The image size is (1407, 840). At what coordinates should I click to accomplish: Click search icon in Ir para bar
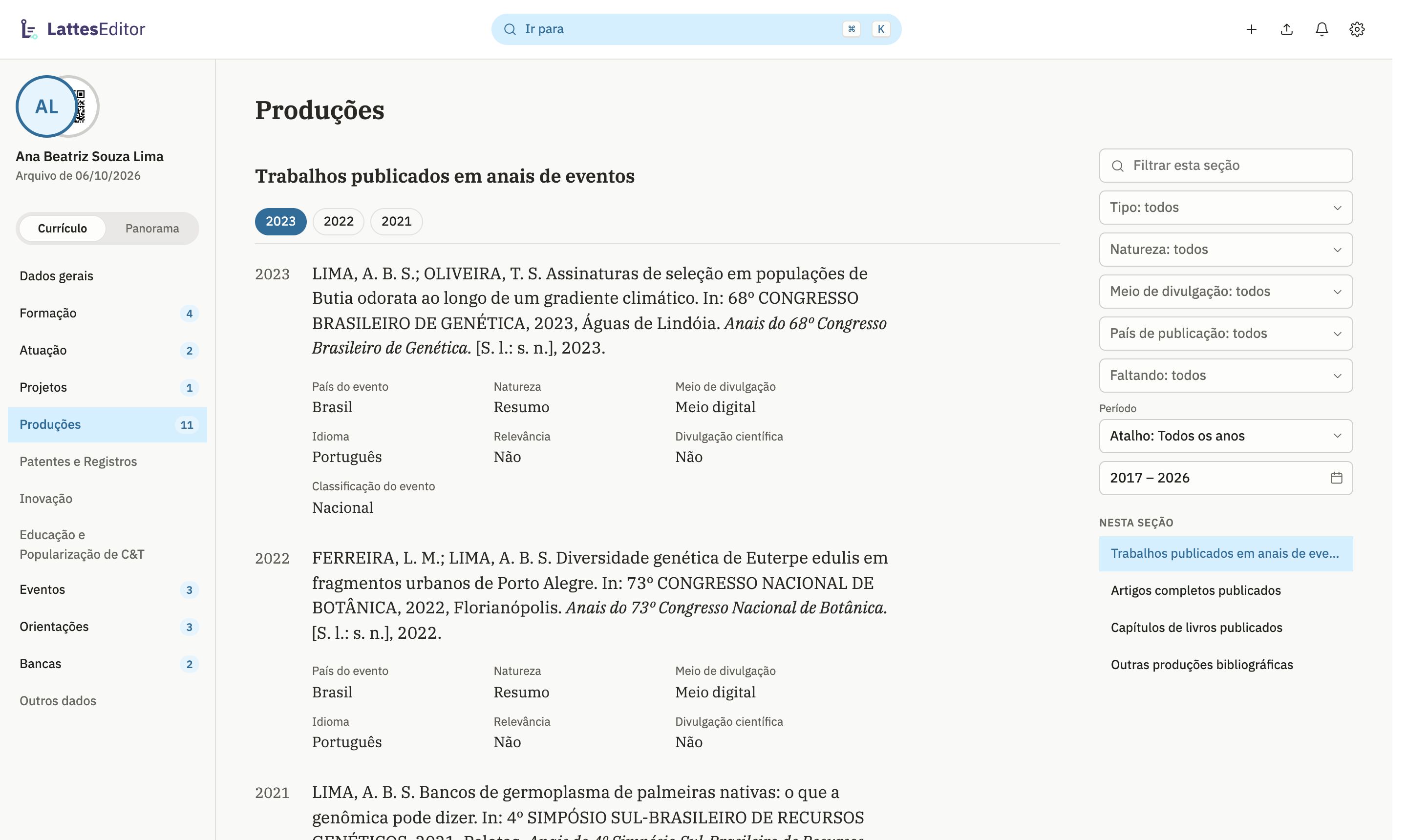510,29
